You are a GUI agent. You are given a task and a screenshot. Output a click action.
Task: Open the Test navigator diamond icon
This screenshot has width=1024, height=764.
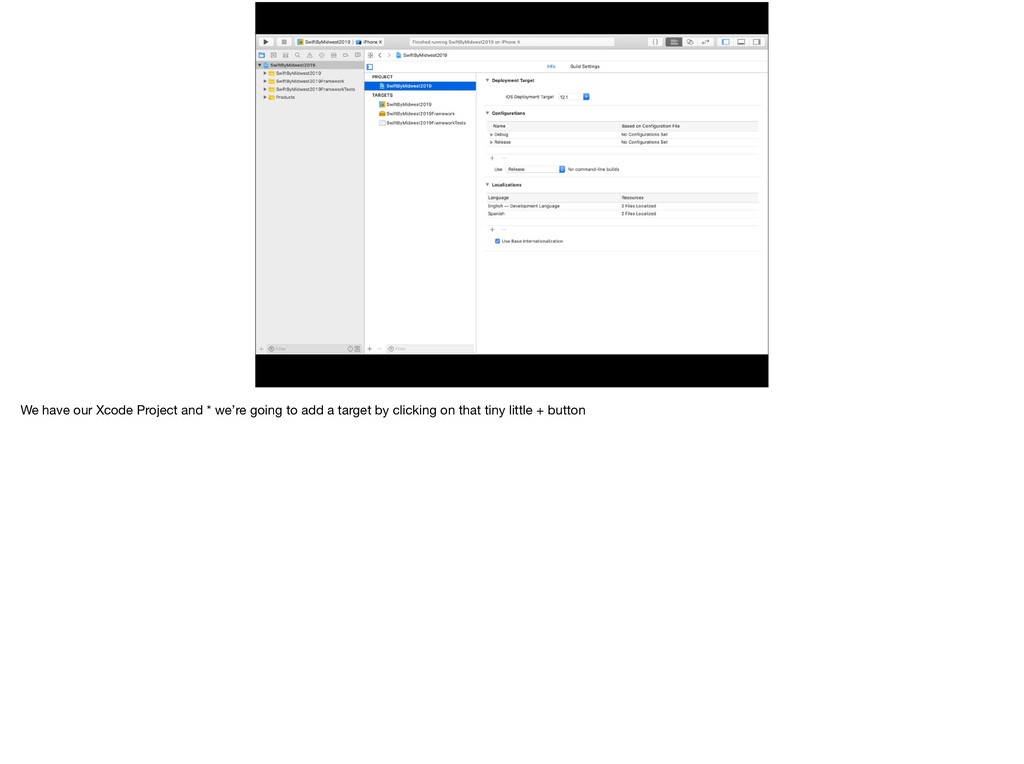pos(321,56)
